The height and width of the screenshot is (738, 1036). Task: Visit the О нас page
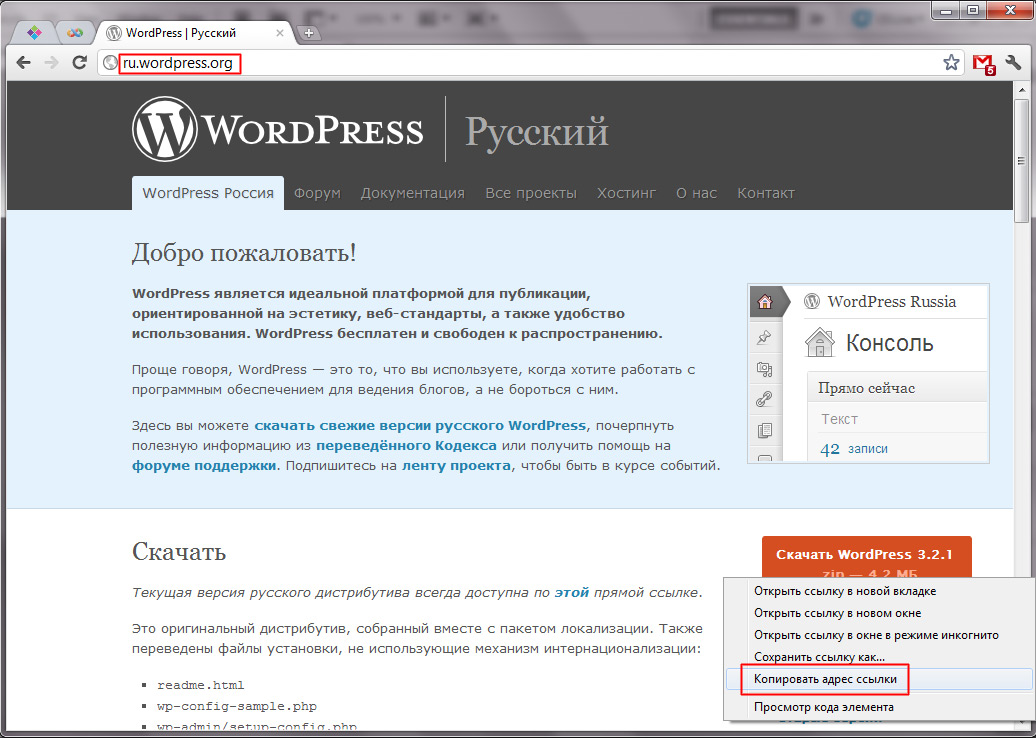click(x=696, y=194)
